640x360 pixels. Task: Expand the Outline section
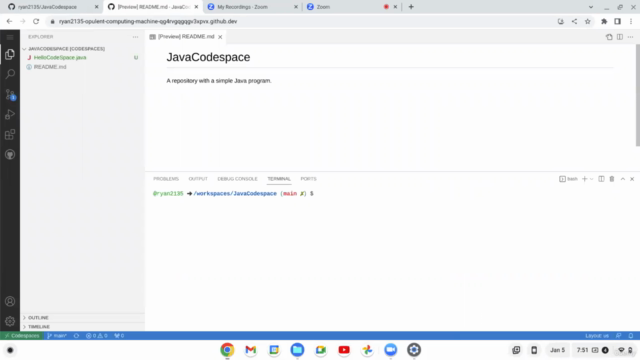click(82, 318)
